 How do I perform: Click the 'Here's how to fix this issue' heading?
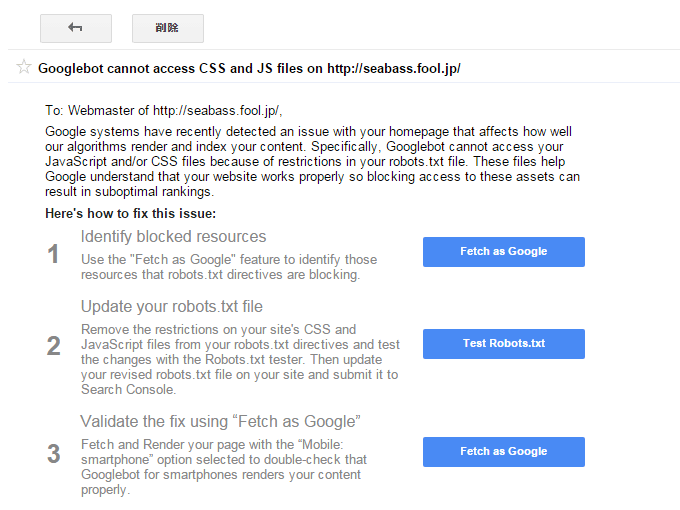(131, 213)
